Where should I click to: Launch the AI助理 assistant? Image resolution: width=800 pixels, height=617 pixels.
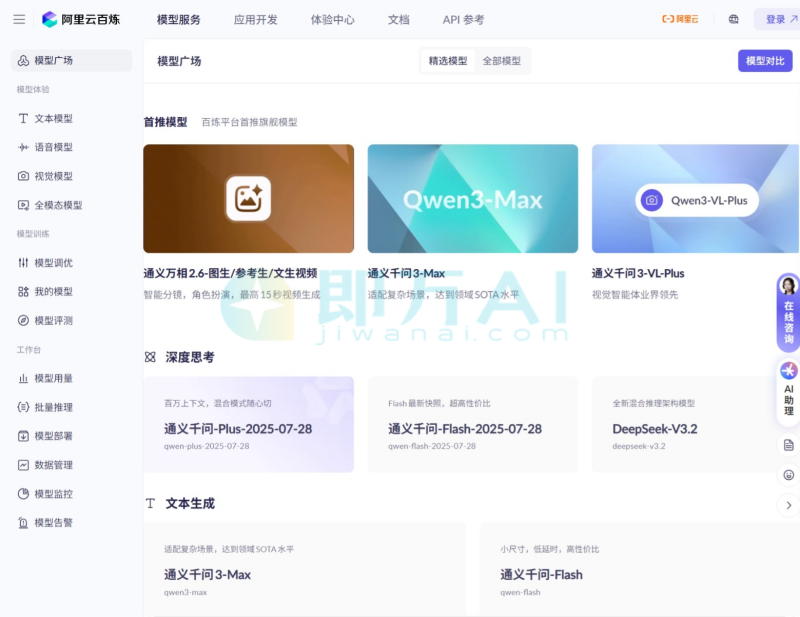click(x=788, y=389)
